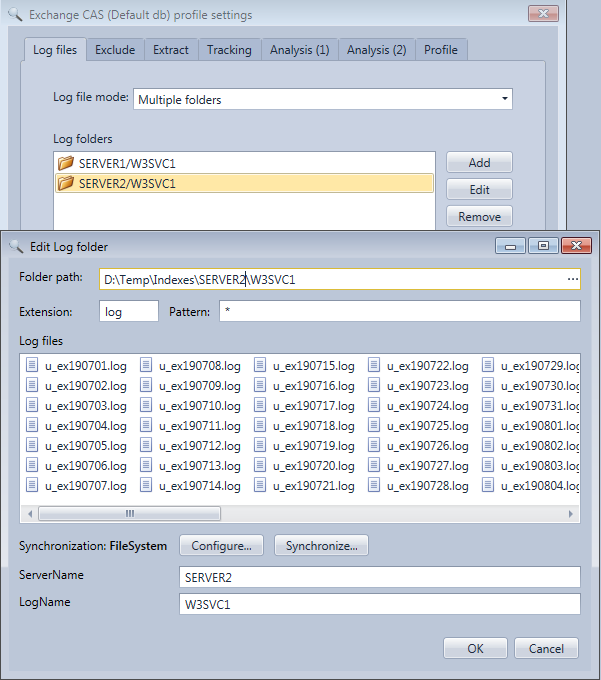The image size is (601, 680).
Task: Click the Pattern input field
Action: coord(400,311)
